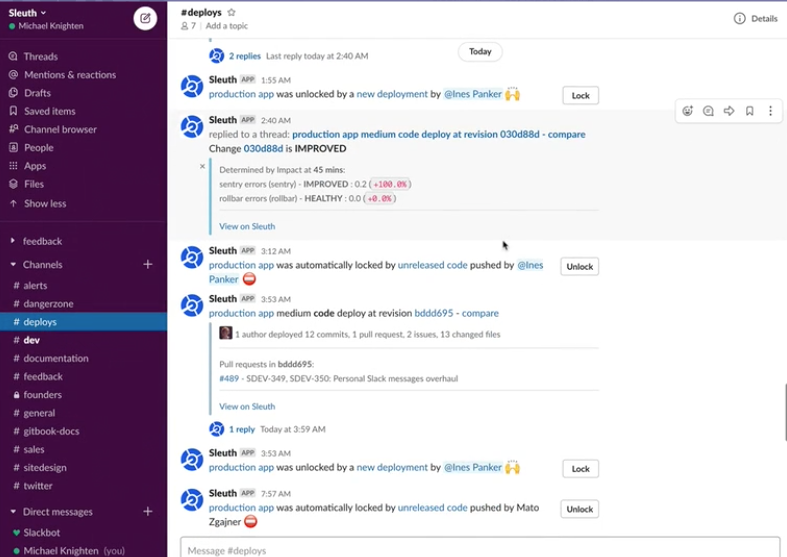Open unreleased code link in 7:57 AM message

[x=432, y=508]
